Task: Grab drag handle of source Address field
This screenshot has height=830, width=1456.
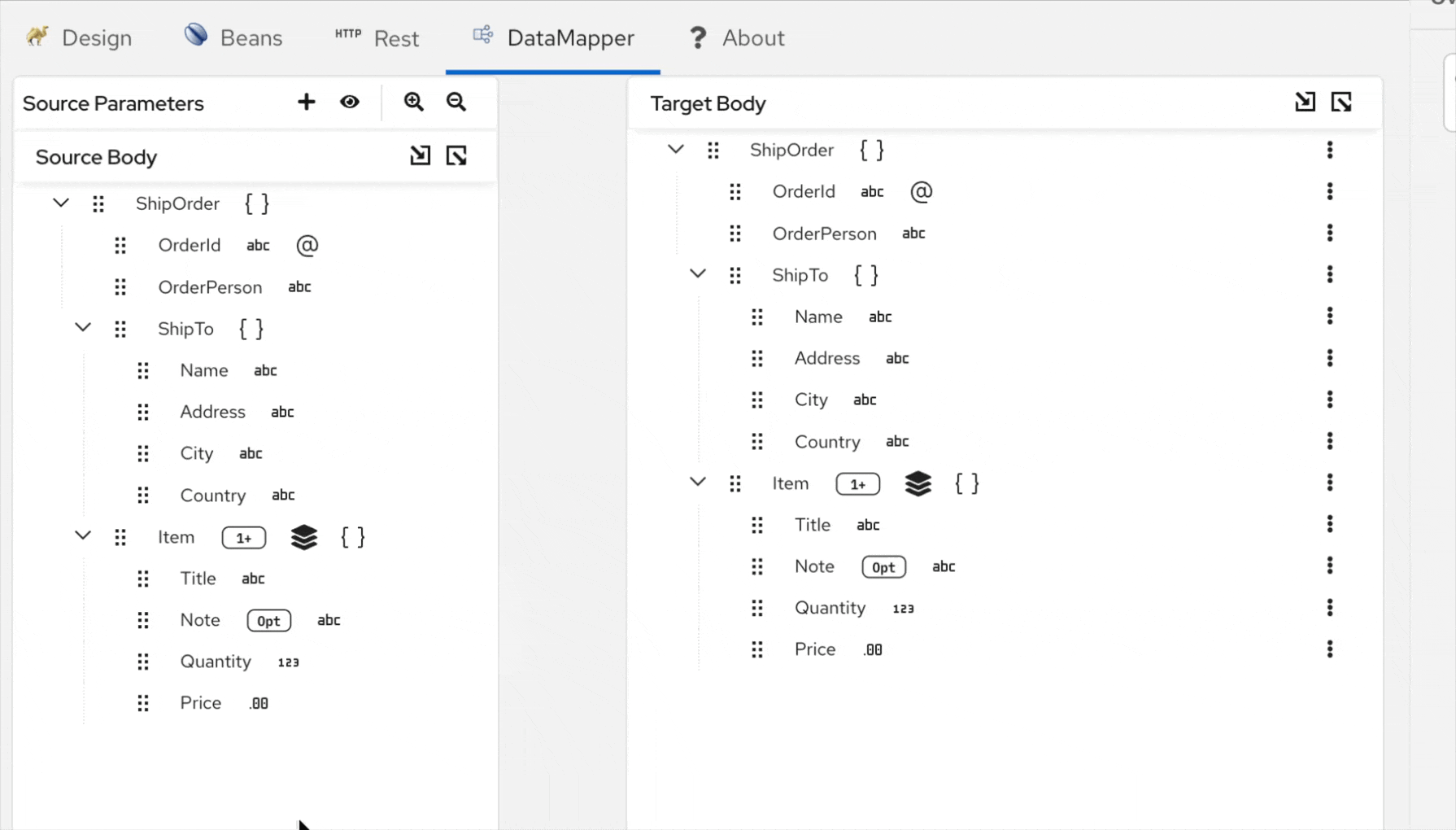Action: coord(143,412)
